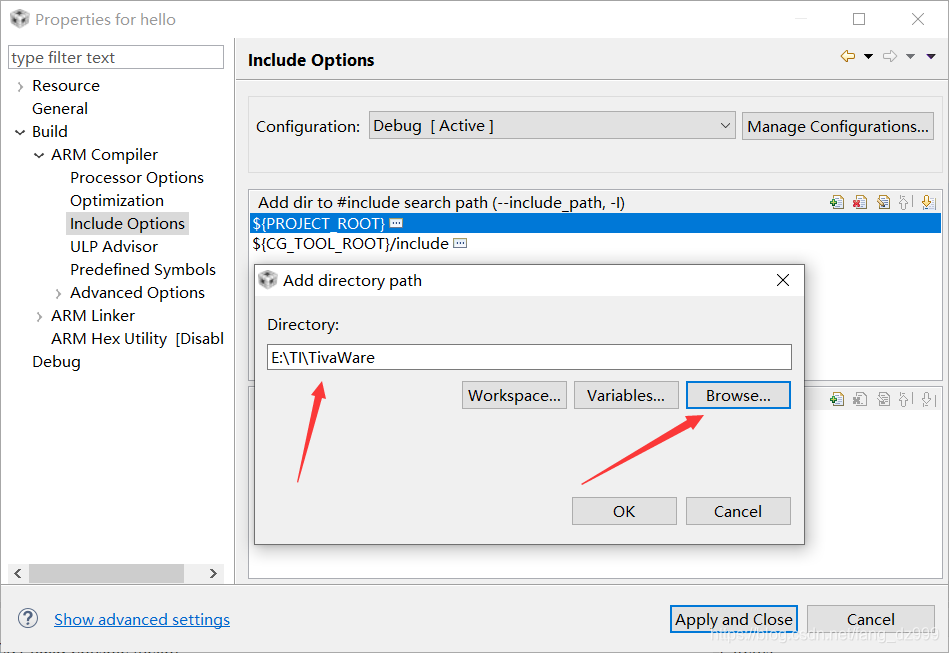Click right arrow of tree scrollbar
The height and width of the screenshot is (653, 949).
[x=213, y=573]
